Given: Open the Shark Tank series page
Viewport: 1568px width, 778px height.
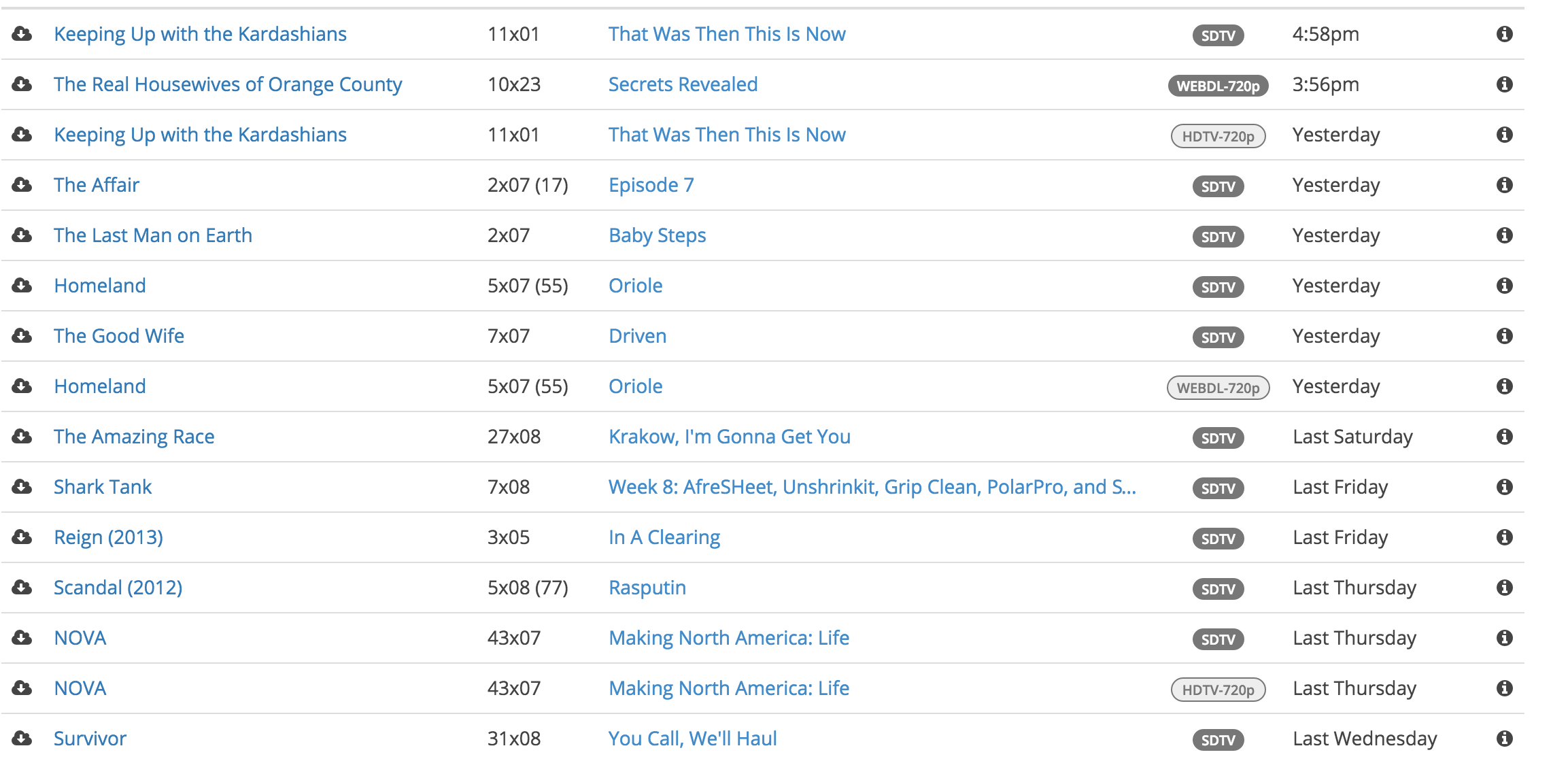Looking at the screenshot, I should tap(103, 487).
